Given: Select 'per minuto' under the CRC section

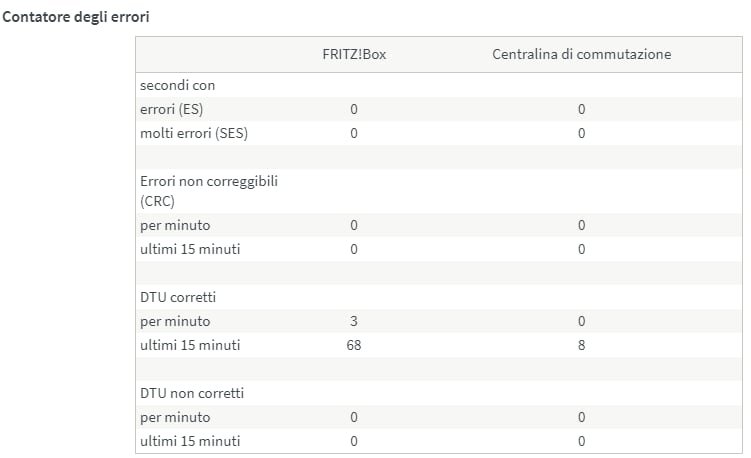Looking at the screenshot, I should [x=175, y=225].
